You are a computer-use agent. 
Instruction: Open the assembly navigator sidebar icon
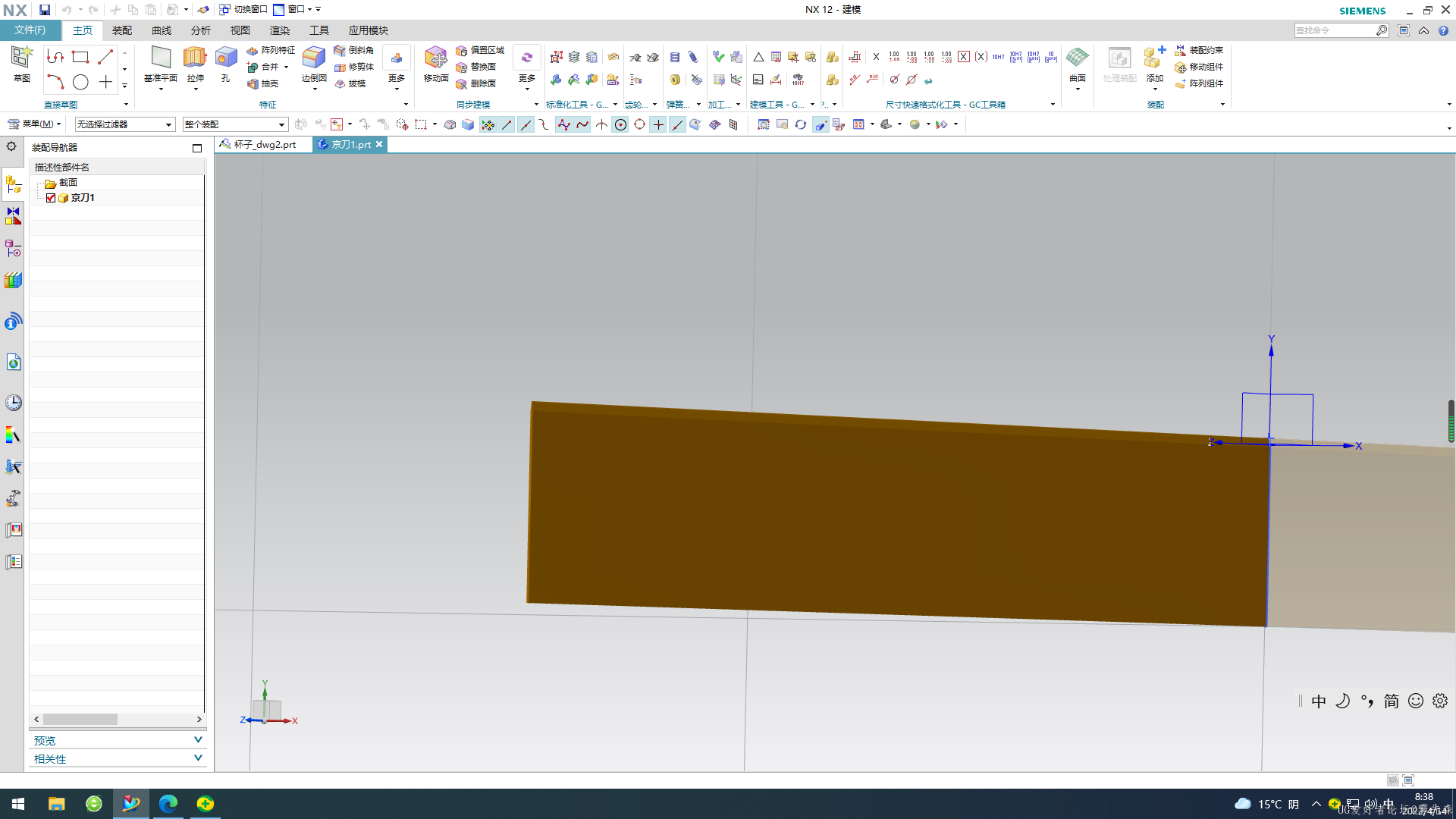(13, 184)
